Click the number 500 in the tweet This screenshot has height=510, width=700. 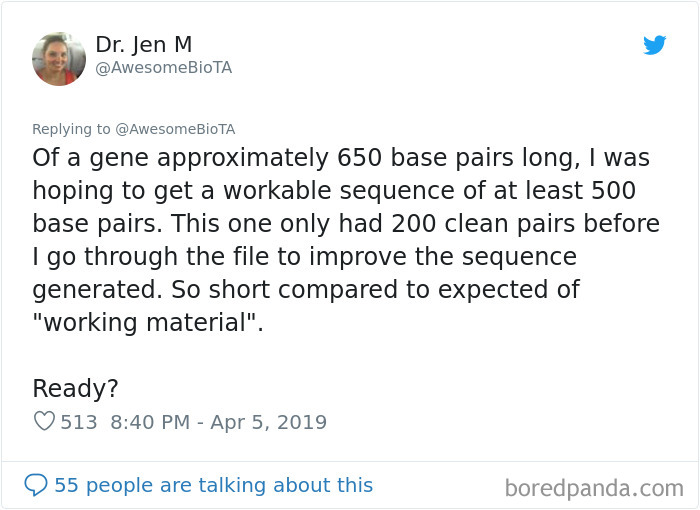(613, 191)
